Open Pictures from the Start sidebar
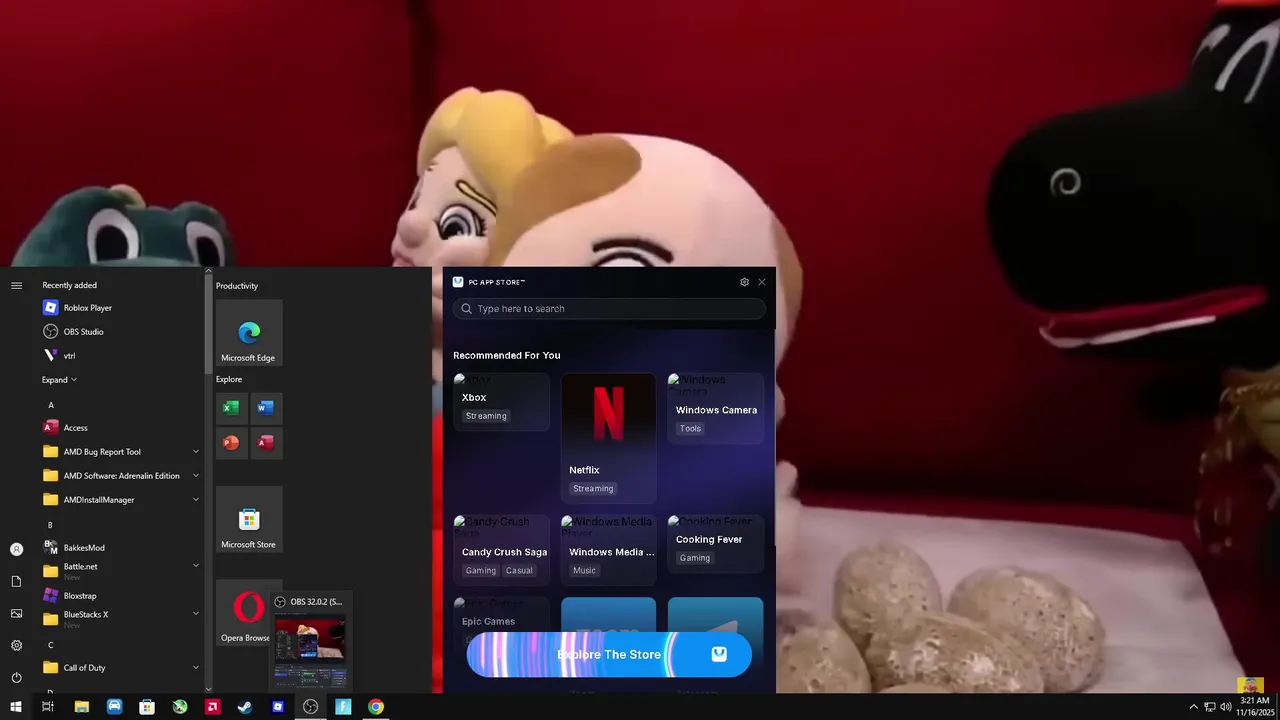This screenshot has height=720, width=1280. [16, 613]
